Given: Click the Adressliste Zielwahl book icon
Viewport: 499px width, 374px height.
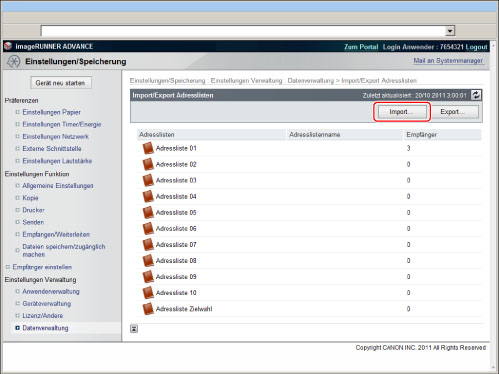Looking at the screenshot, I should tap(148, 309).
